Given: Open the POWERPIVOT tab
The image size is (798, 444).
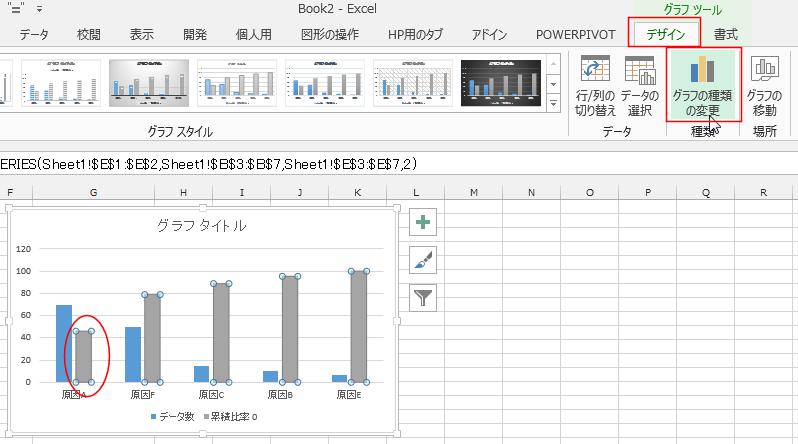Looking at the screenshot, I should tap(575, 34).
